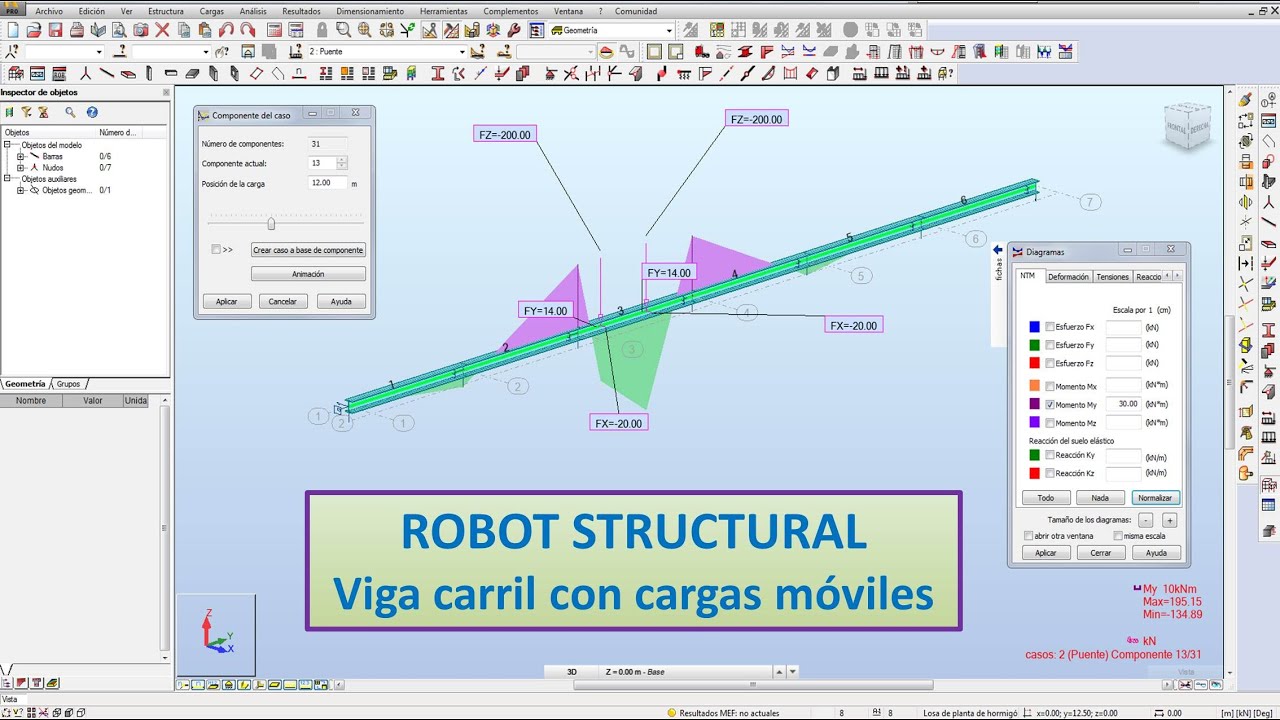Click the purple Momento My color swatch

[1034, 404]
